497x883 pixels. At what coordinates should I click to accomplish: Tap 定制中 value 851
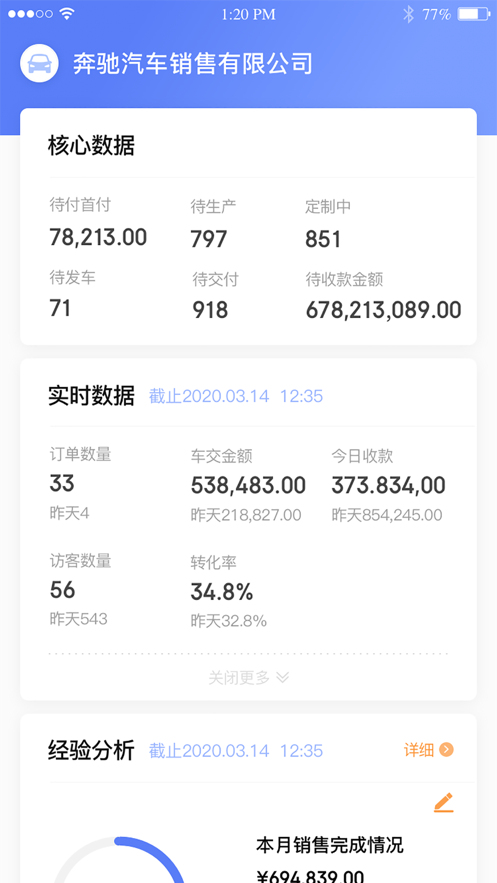323,239
